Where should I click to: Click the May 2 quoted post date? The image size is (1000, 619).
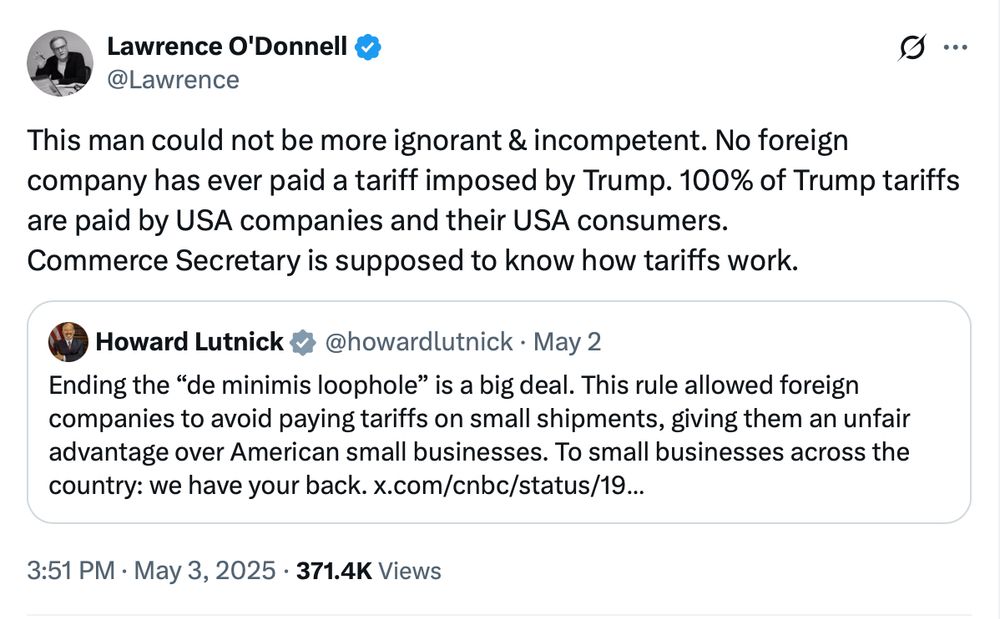point(567,342)
